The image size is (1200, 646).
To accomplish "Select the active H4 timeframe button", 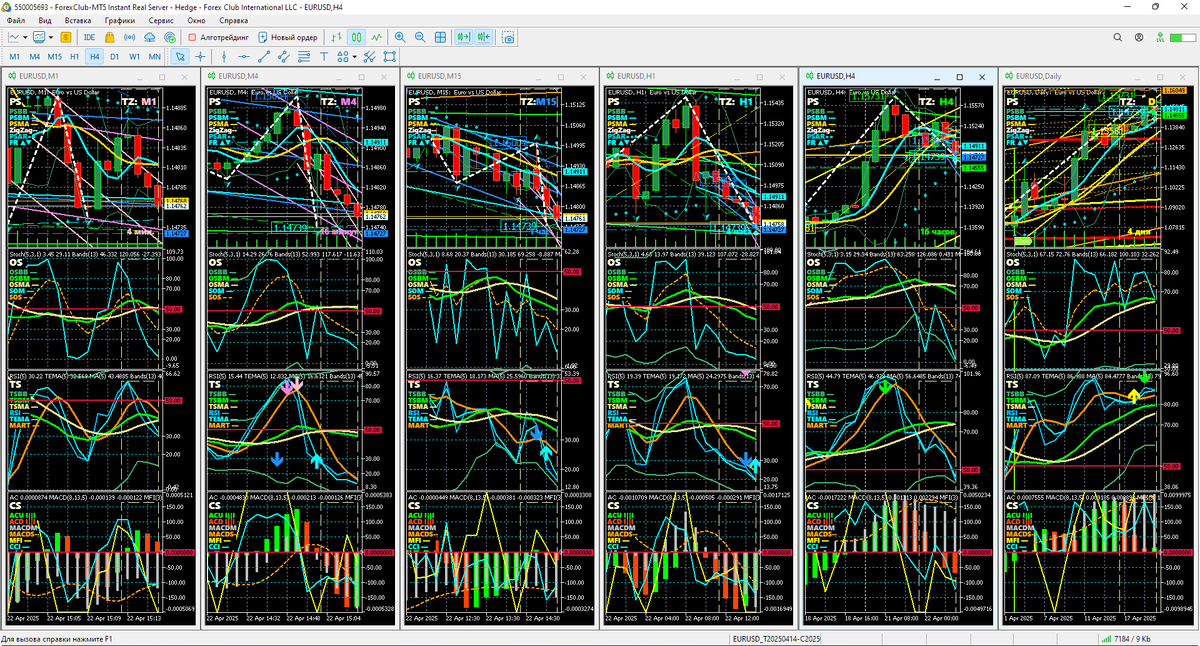I will click(95, 57).
